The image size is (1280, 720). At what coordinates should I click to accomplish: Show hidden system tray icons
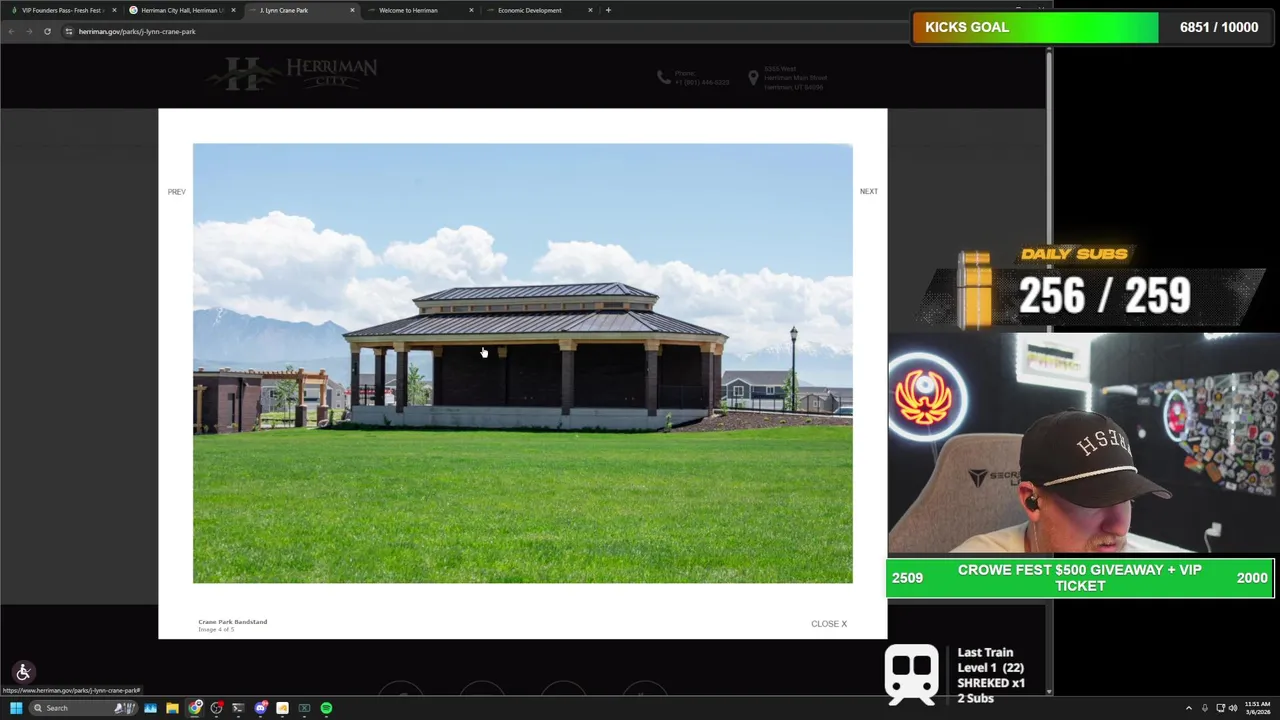click(1189, 708)
